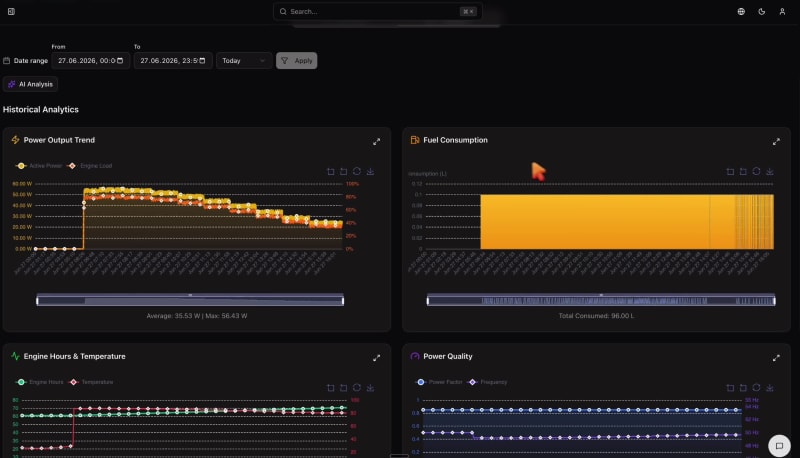Toggle the Temperature legend series
The image size is (800, 458).
click(91, 382)
